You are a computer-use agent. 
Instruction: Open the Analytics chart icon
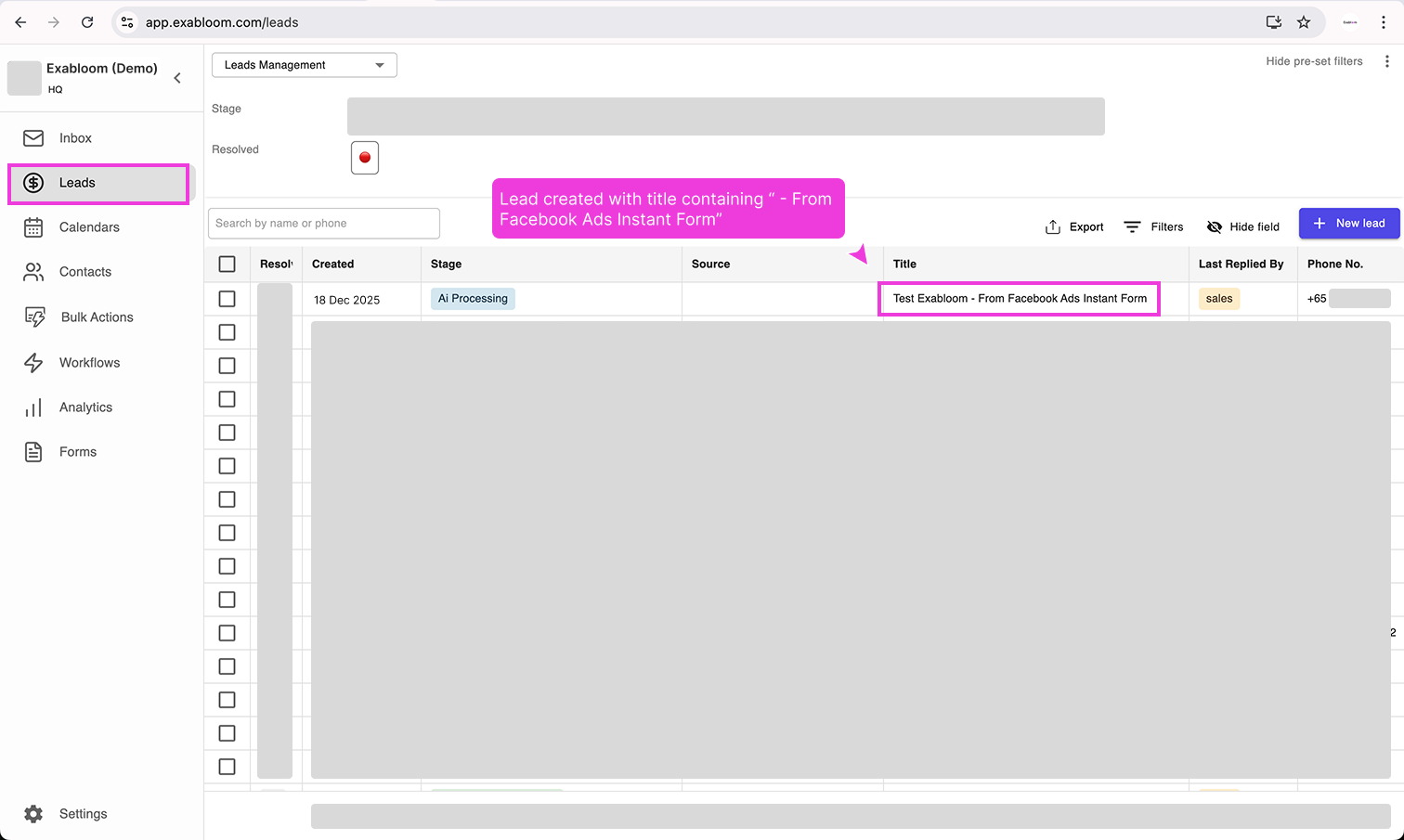pos(33,407)
